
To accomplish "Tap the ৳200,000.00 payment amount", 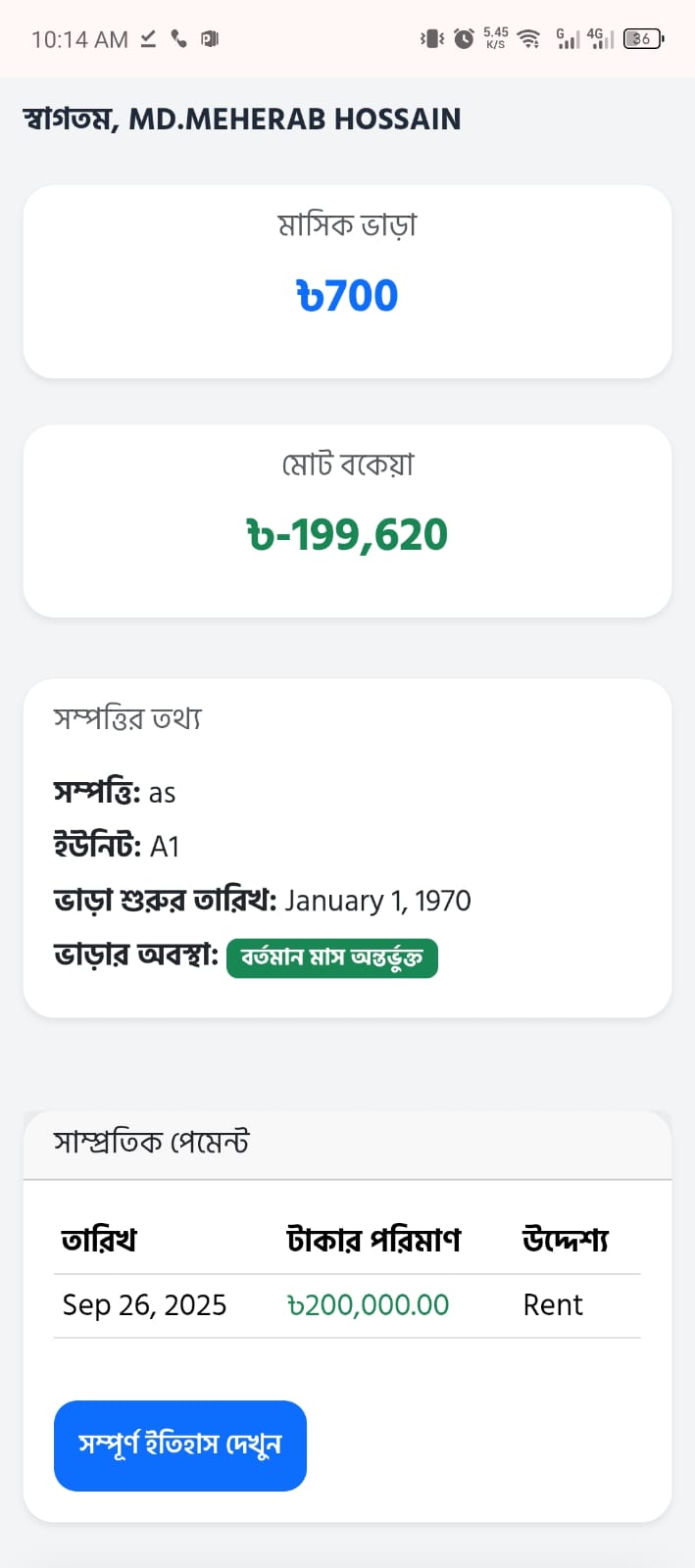I will click(369, 1305).
